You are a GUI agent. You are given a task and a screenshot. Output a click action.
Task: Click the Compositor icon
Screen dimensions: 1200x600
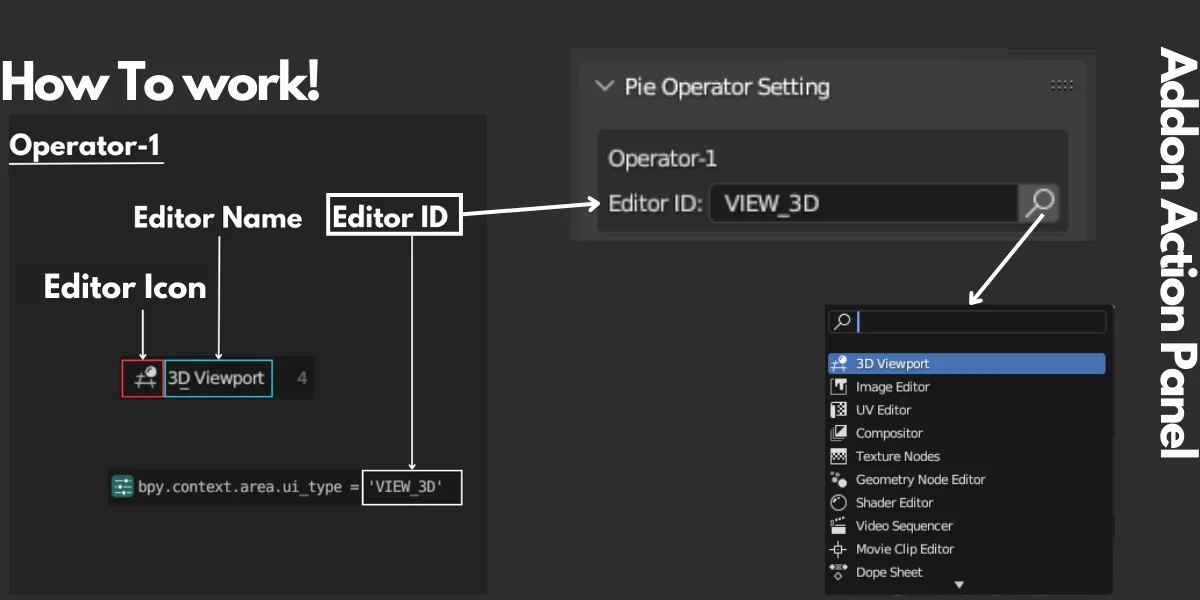tap(841, 433)
